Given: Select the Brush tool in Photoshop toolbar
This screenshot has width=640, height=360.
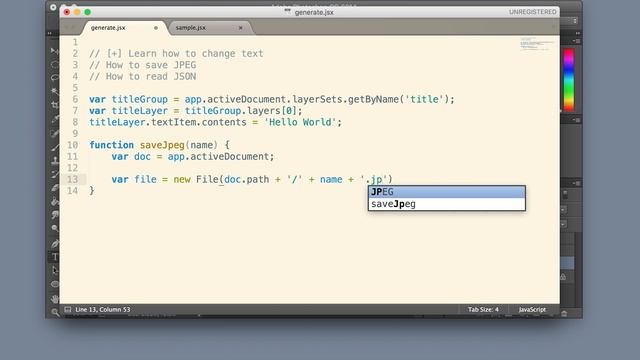Looking at the screenshot, I should click(54, 147).
